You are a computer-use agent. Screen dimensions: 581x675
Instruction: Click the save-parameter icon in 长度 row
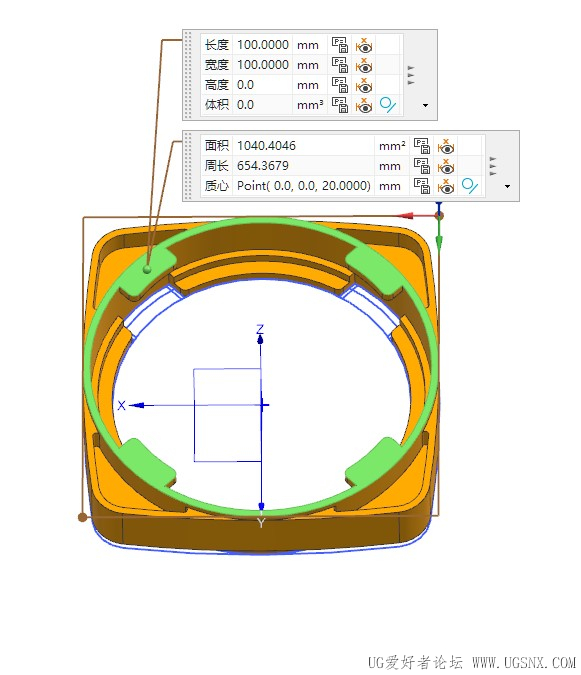[340, 45]
